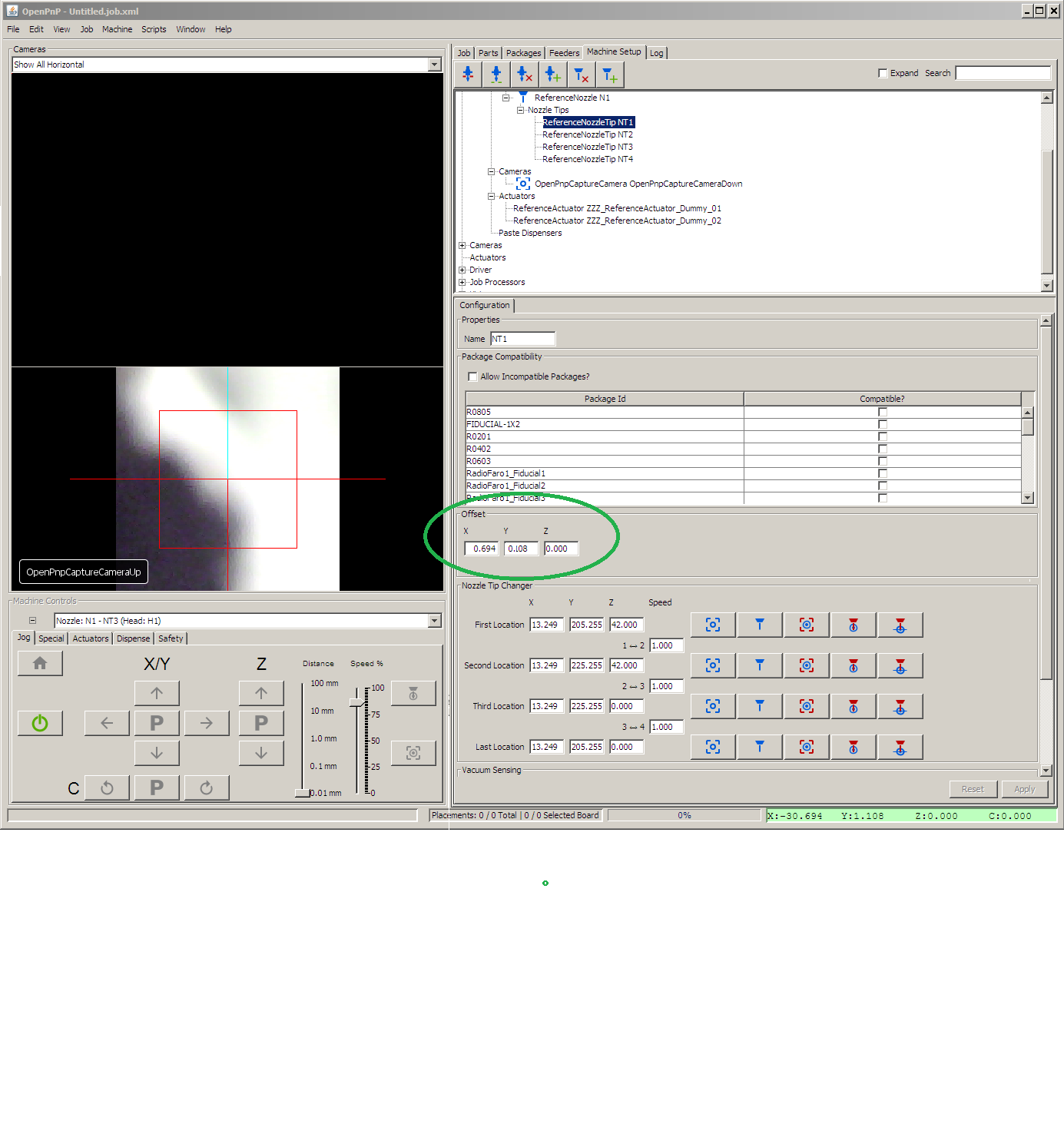1064x1144 pixels.
Task: Enable Allow Incompatible Packages checkbox
Action: coord(472,376)
